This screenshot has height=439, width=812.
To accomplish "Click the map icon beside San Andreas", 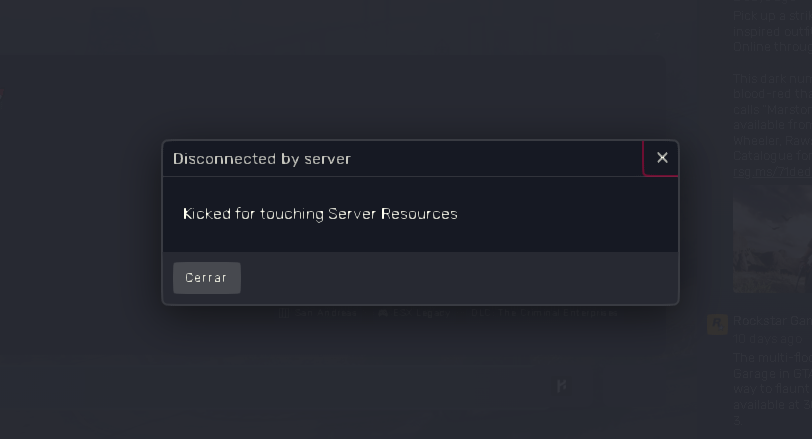I will pyautogui.click(x=284, y=313).
